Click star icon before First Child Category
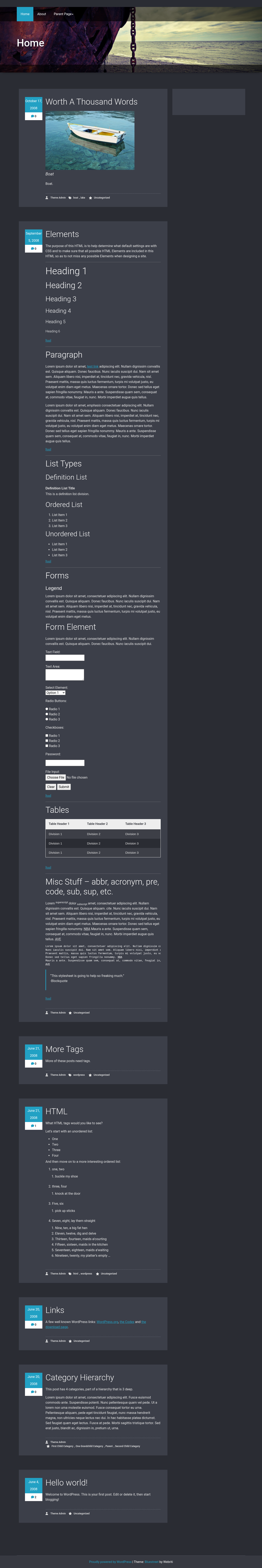This screenshot has width=262, height=1568. (48, 1446)
